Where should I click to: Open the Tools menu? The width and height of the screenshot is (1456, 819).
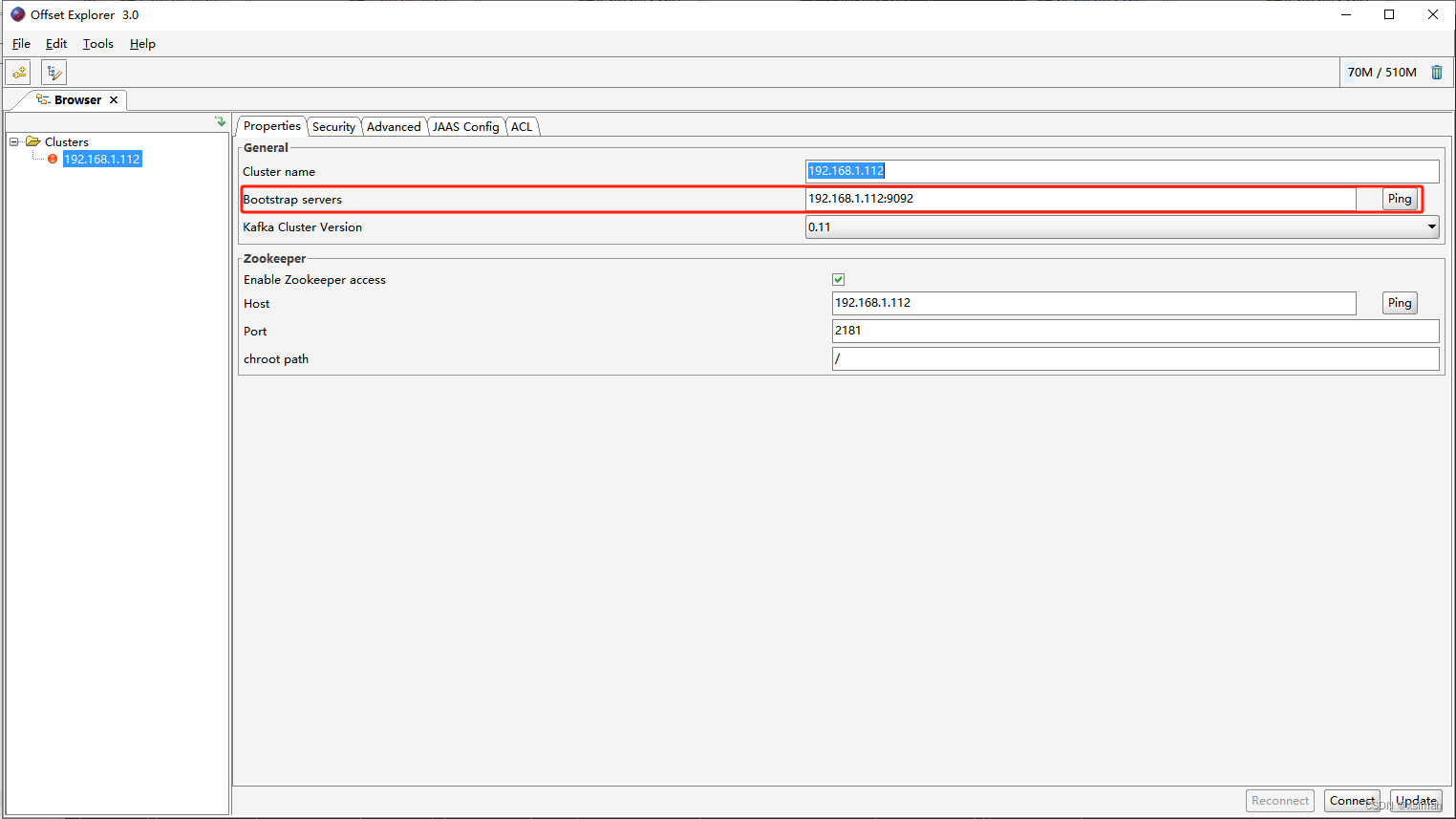98,44
